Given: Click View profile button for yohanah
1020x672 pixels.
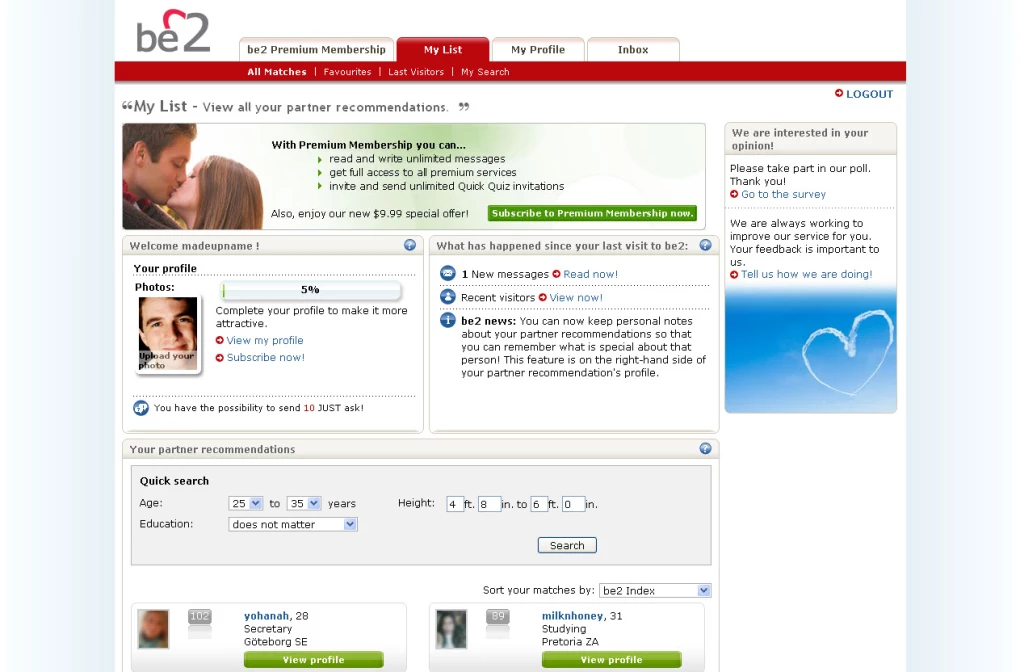Looking at the screenshot, I should [x=314, y=660].
